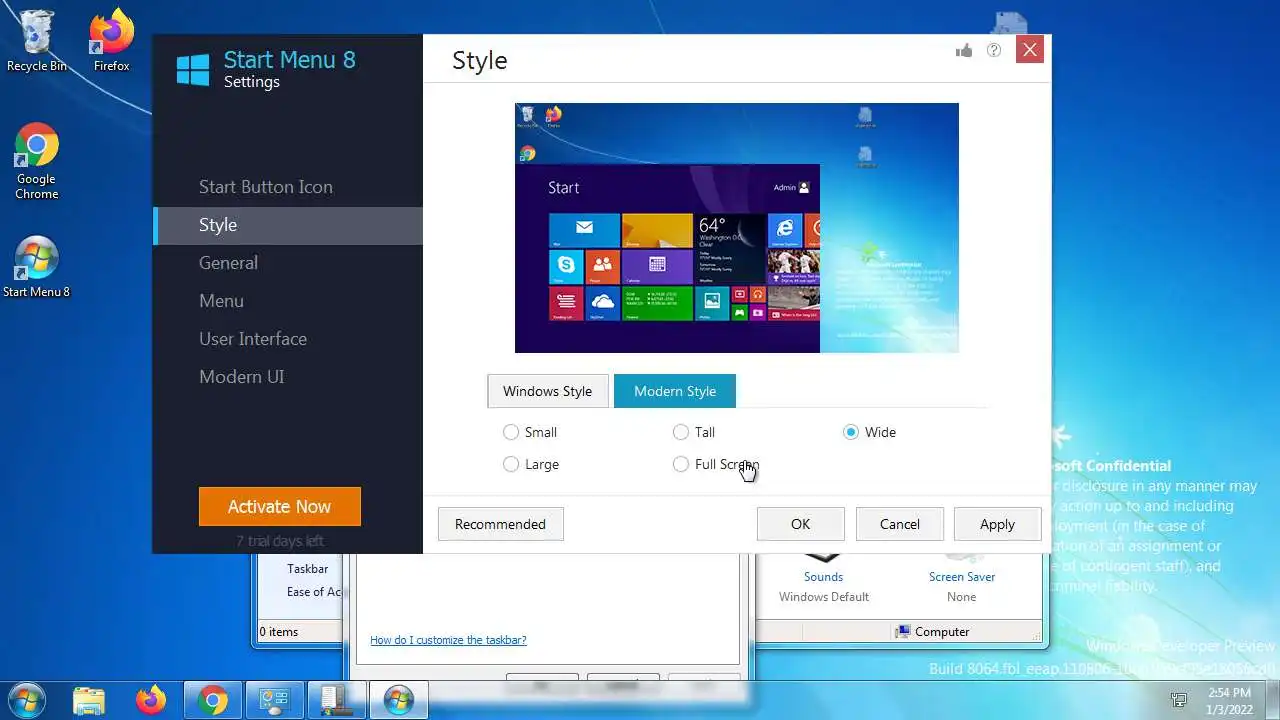
Task: Click the style preview image
Action: click(737, 228)
